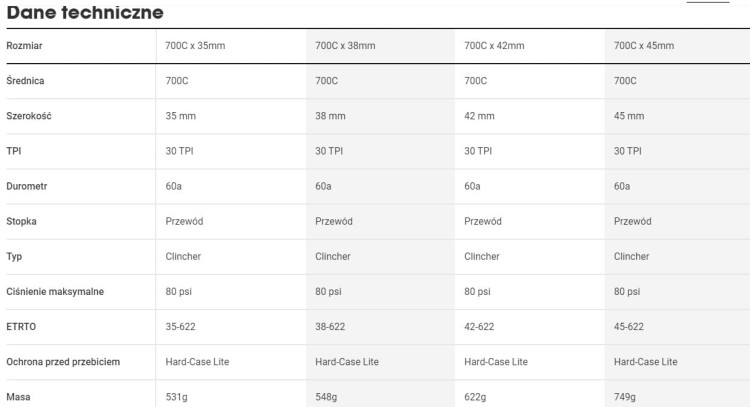
Task: Click the Szerokość row label
Action: (29, 116)
